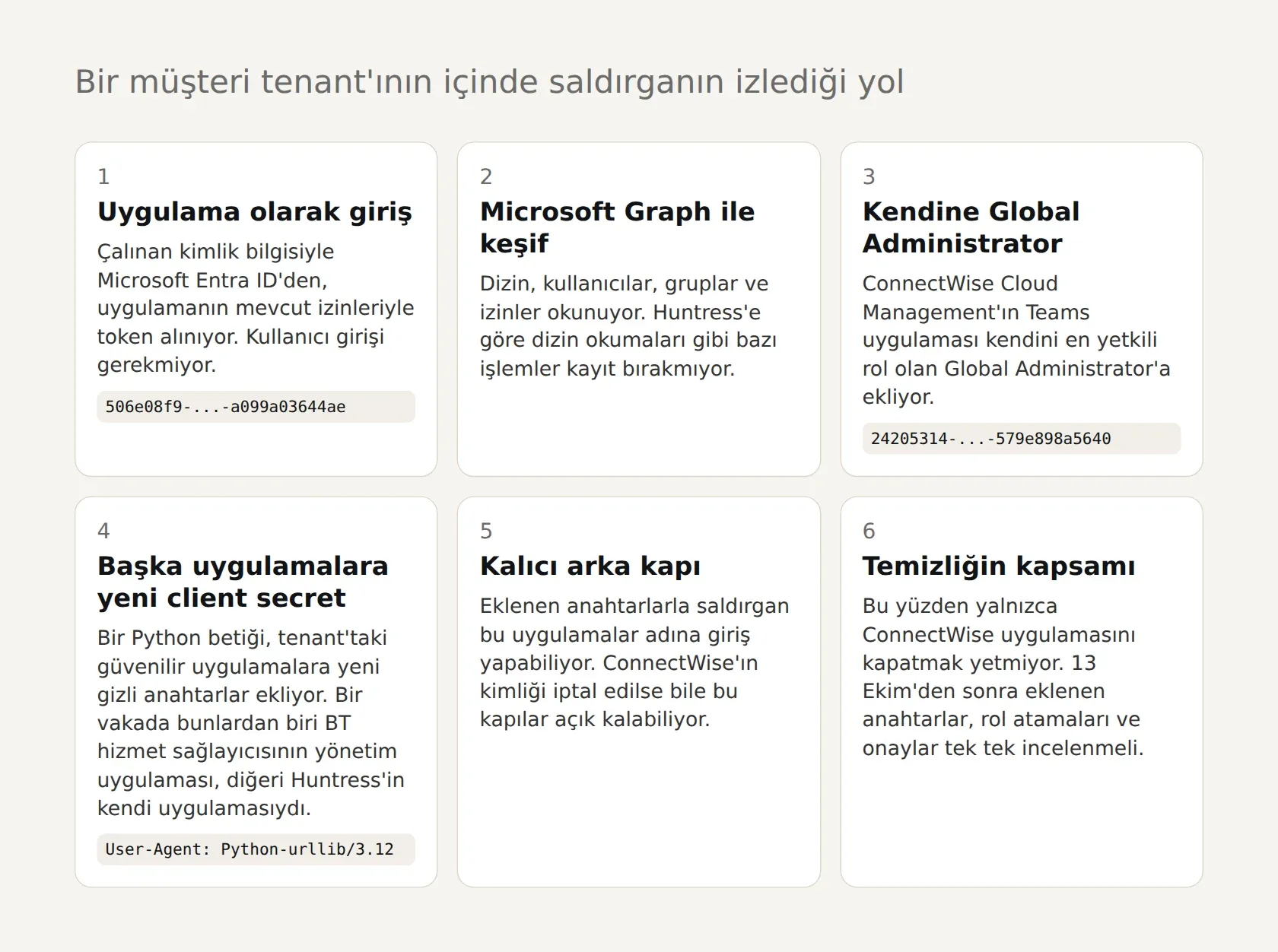
Task: Click the paragraph starting "Dizin, kullanıcılar, gruplar"
Action: click(x=628, y=326)
